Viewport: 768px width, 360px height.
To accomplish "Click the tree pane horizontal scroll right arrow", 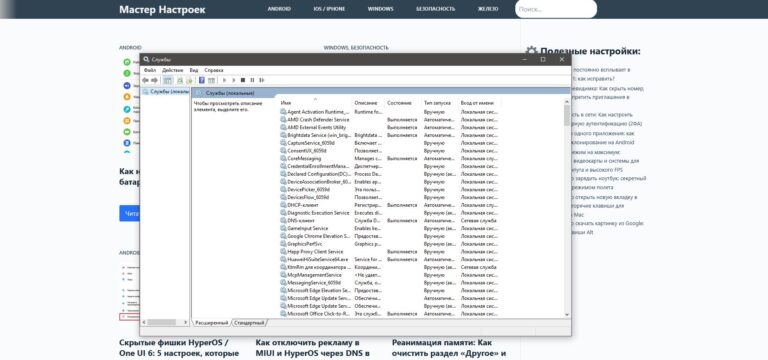I will point(186,322).
